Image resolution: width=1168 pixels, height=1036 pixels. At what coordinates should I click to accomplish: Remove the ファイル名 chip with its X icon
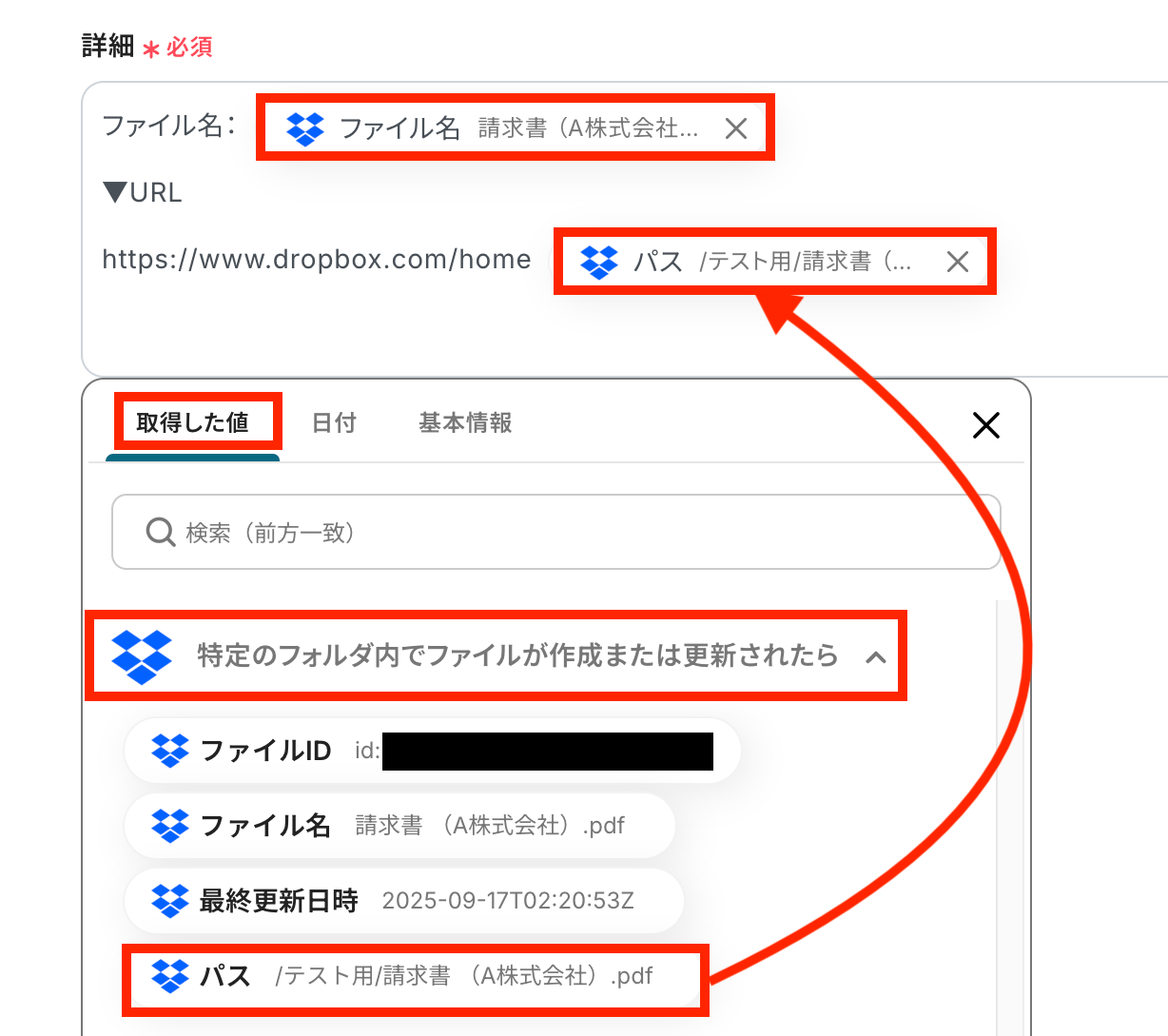point(736,128)
